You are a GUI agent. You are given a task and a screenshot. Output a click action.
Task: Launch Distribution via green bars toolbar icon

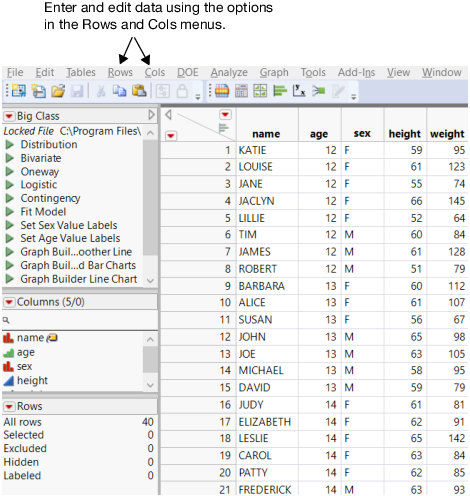(x=280, y=91)
